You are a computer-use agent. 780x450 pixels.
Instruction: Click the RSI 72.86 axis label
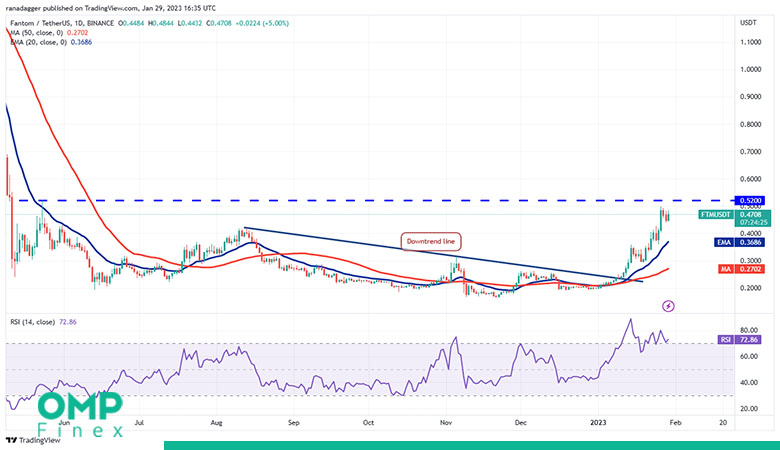[x=739, y=340]
